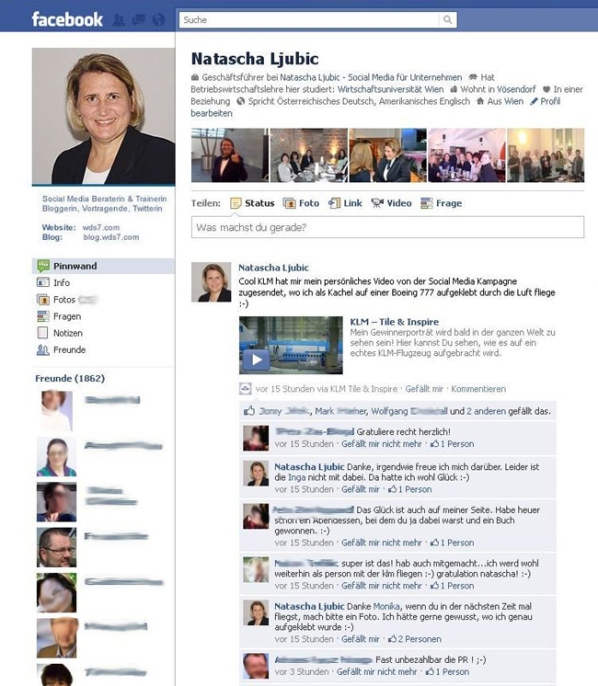Open the messages icon in header
This screenshot has height=686, width=598.
click(x=139, y=20)
